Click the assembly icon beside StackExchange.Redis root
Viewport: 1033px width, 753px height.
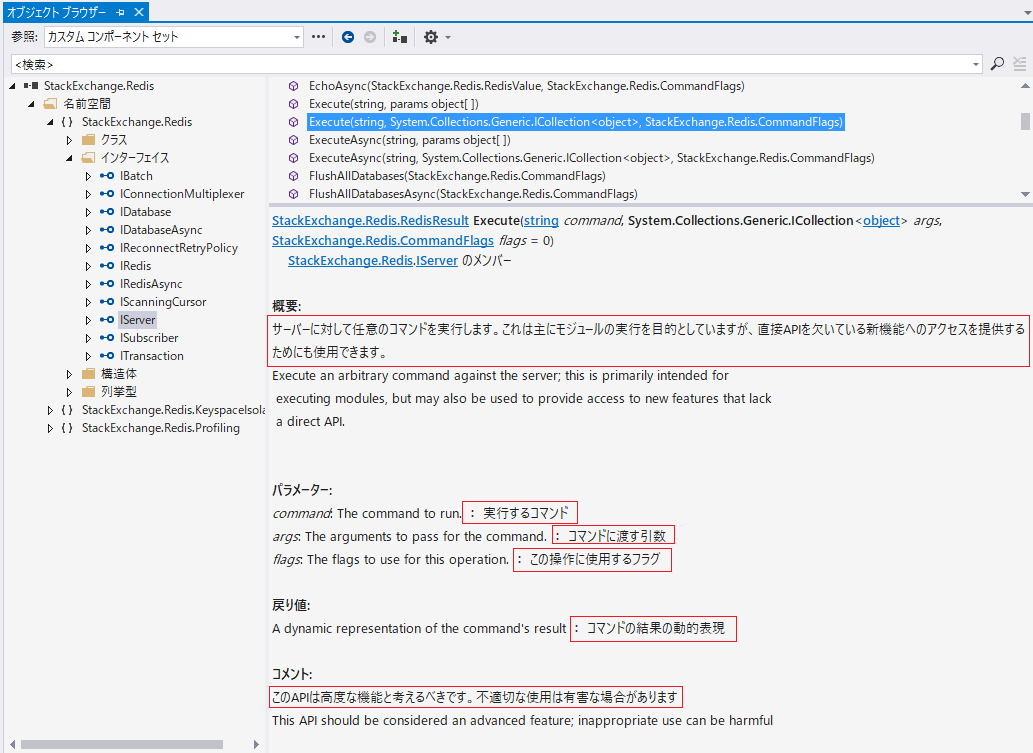(31, 86)
